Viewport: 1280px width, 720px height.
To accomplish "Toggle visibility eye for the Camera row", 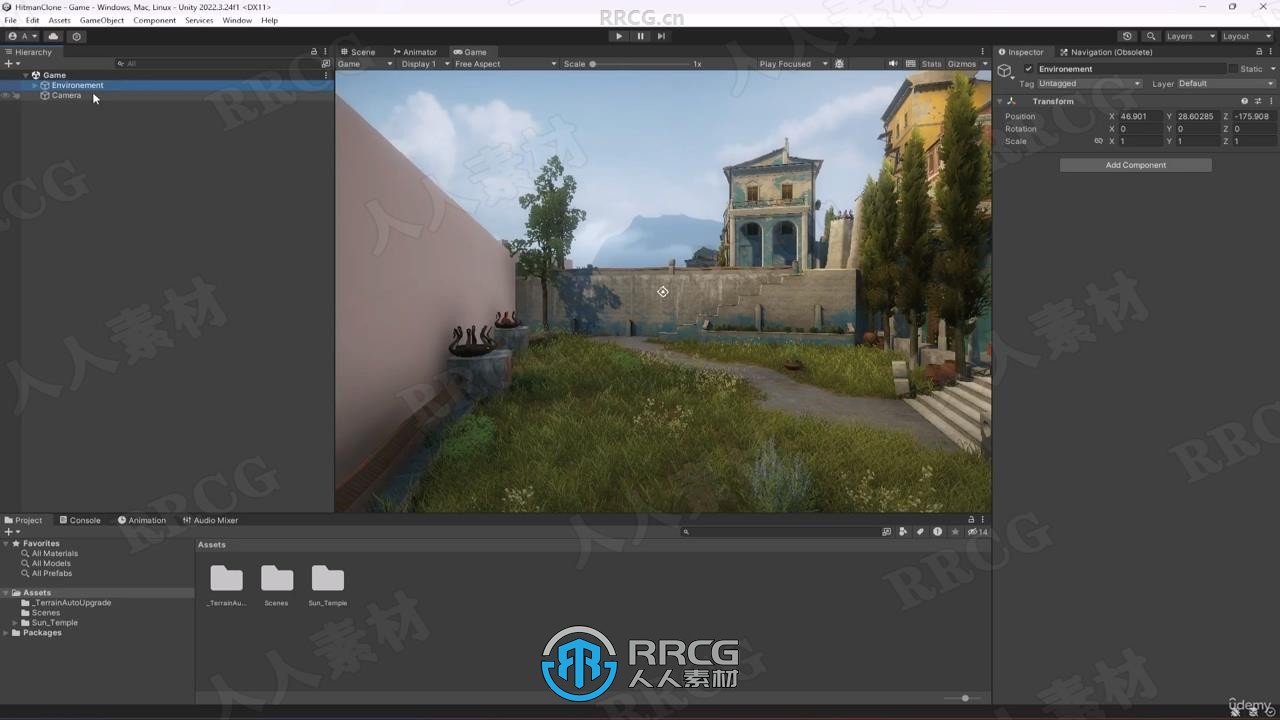I will (5, 95).
